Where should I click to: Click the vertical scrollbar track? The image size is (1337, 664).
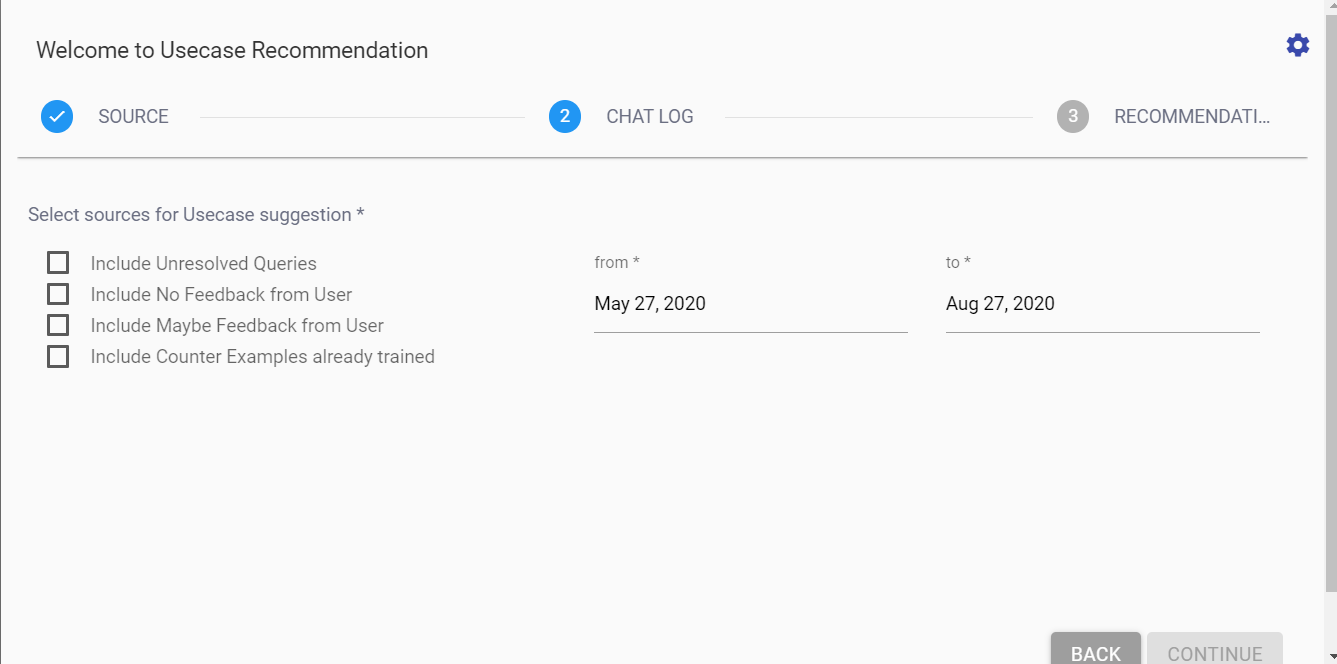click(x=1330, y=400)
